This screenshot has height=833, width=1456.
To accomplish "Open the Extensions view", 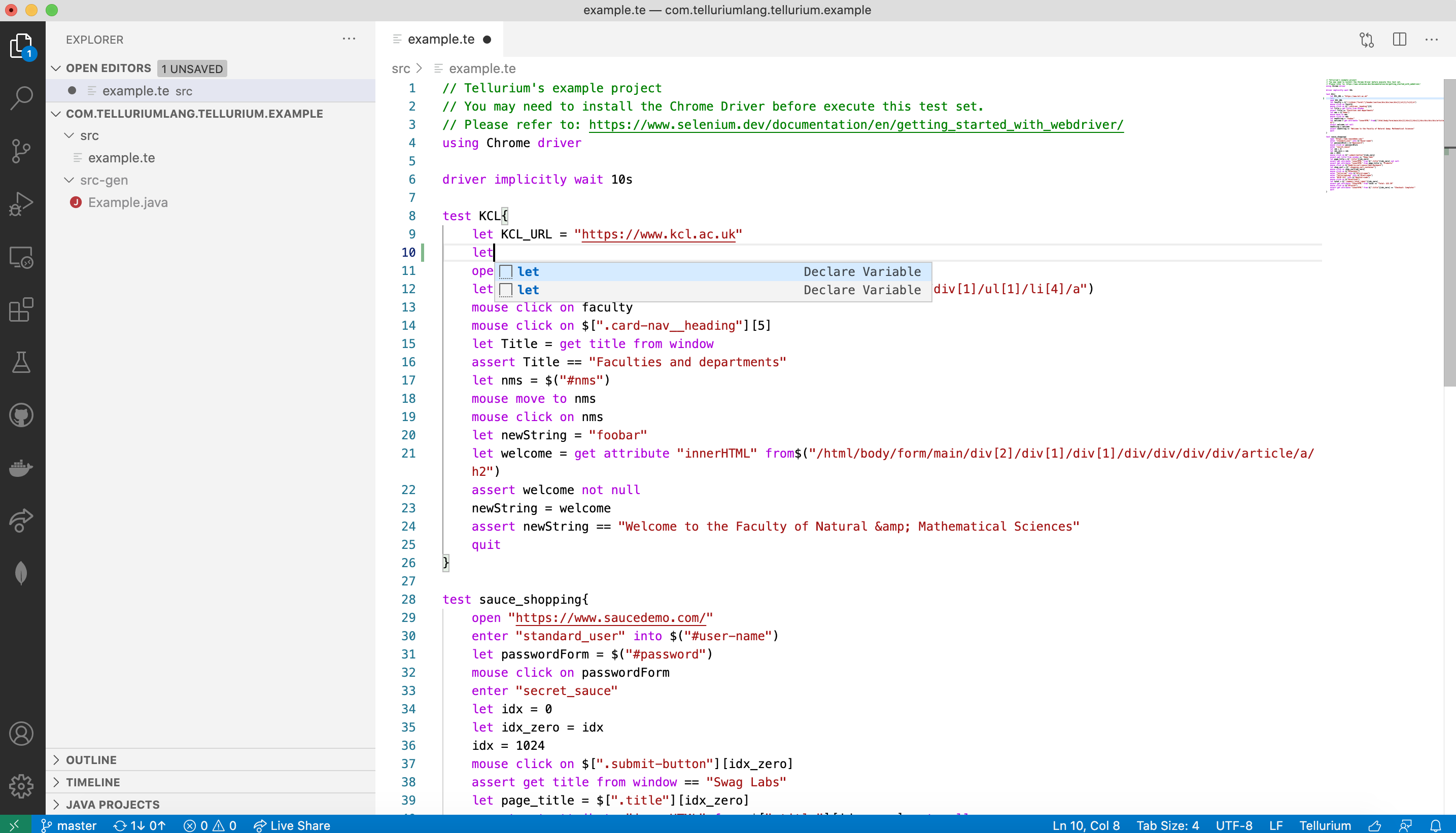I will pos(22,309).
